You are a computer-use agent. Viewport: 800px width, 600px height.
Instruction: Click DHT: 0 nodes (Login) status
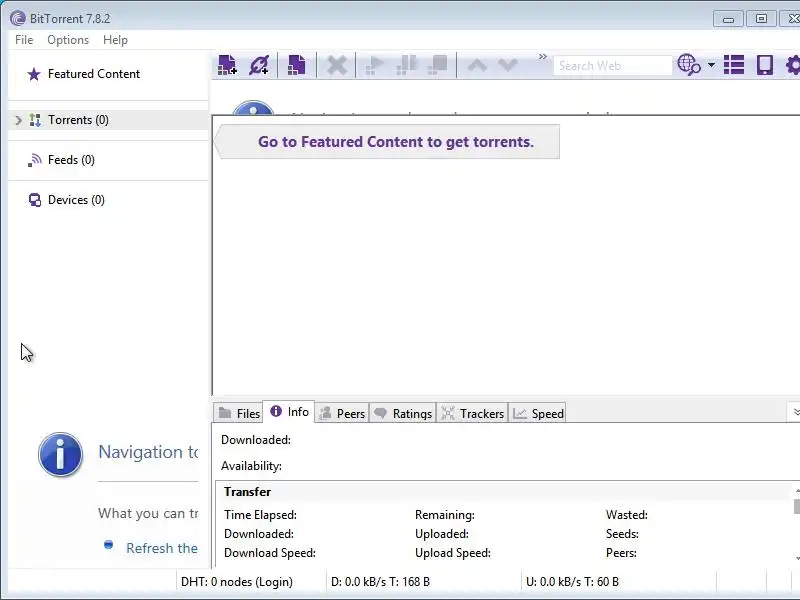coord(237,582)
